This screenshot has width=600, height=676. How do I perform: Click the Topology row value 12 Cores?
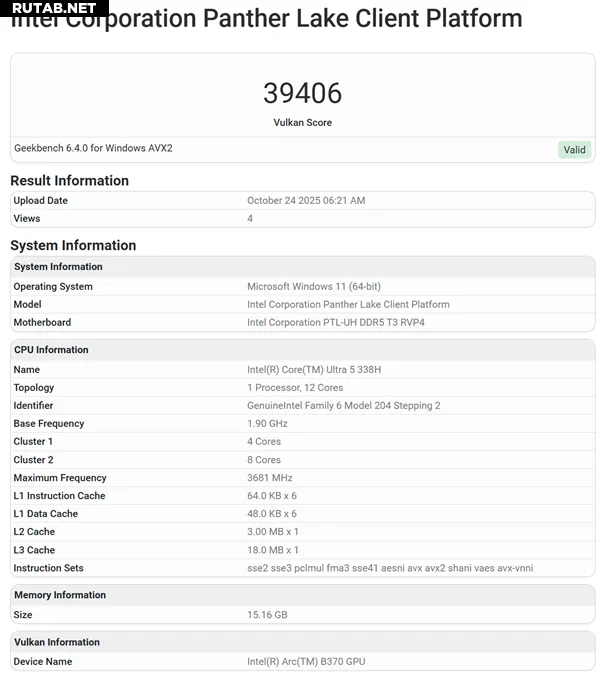click(295, 387)
